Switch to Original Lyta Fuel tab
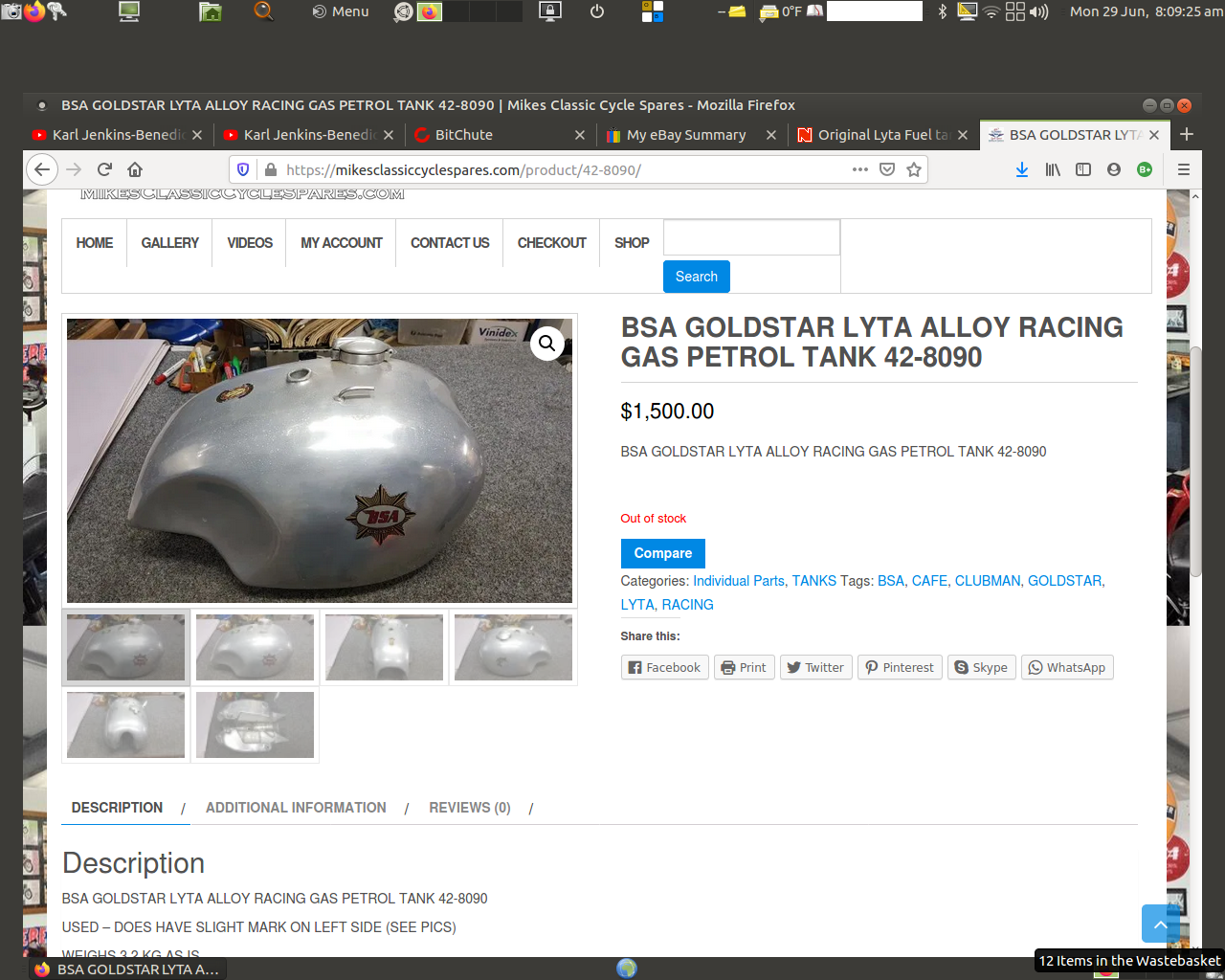Viewport: 1225px width, 980px height. (x=883, y=135)
